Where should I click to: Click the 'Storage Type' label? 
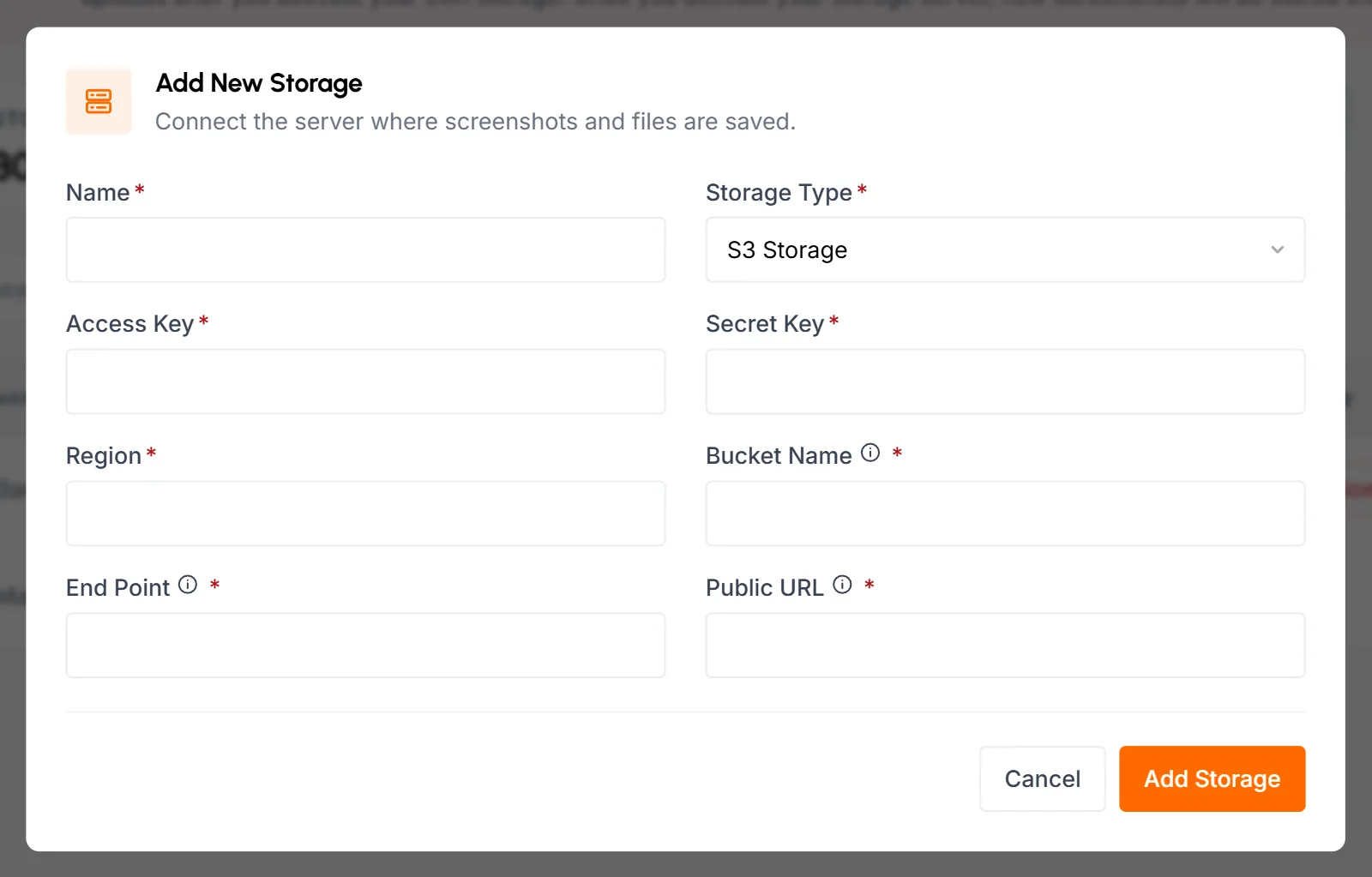(779, 193)
